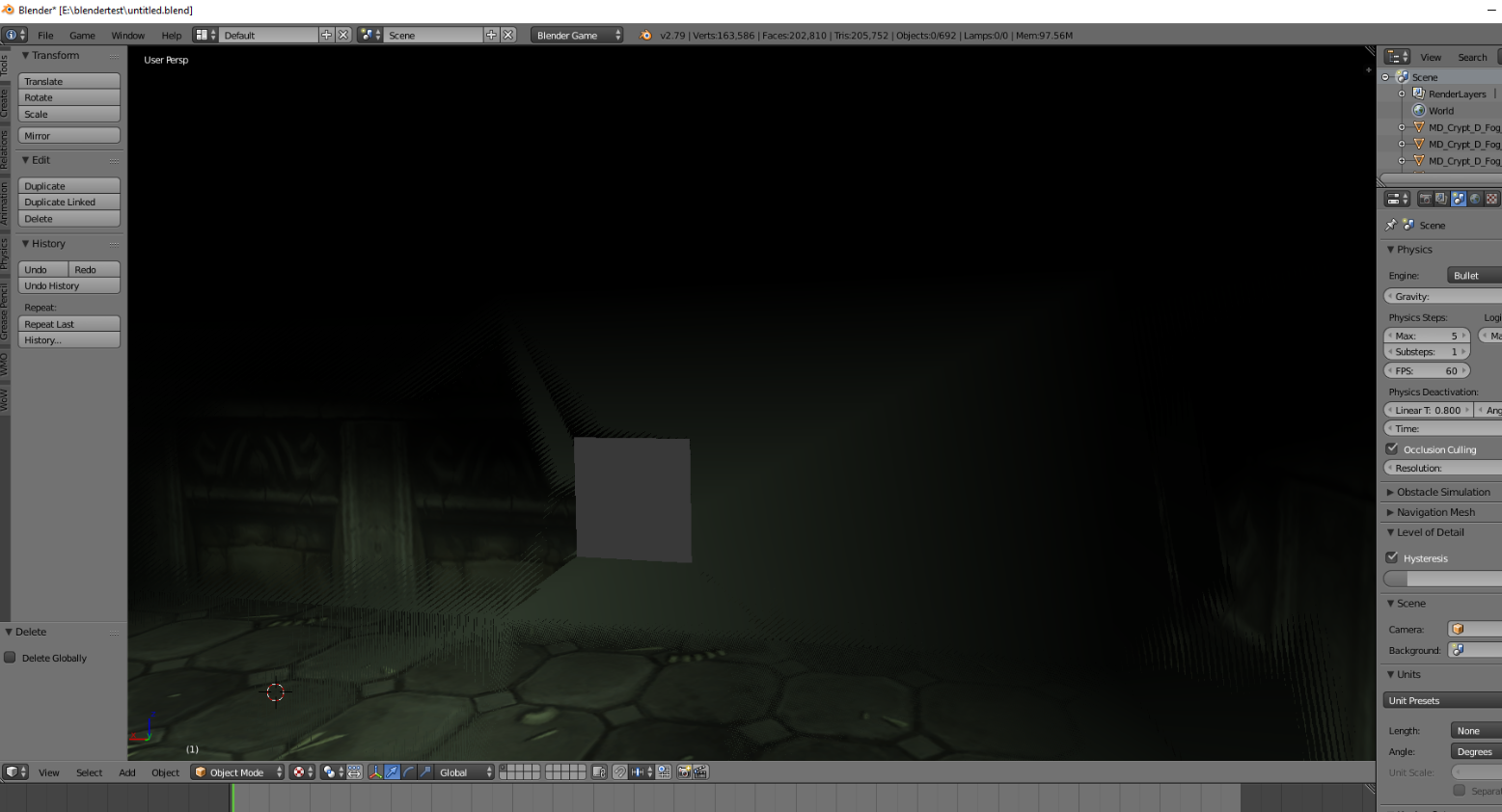
Task: Click the Search tab in the outliner
Action: click(x=1472, y=56)
